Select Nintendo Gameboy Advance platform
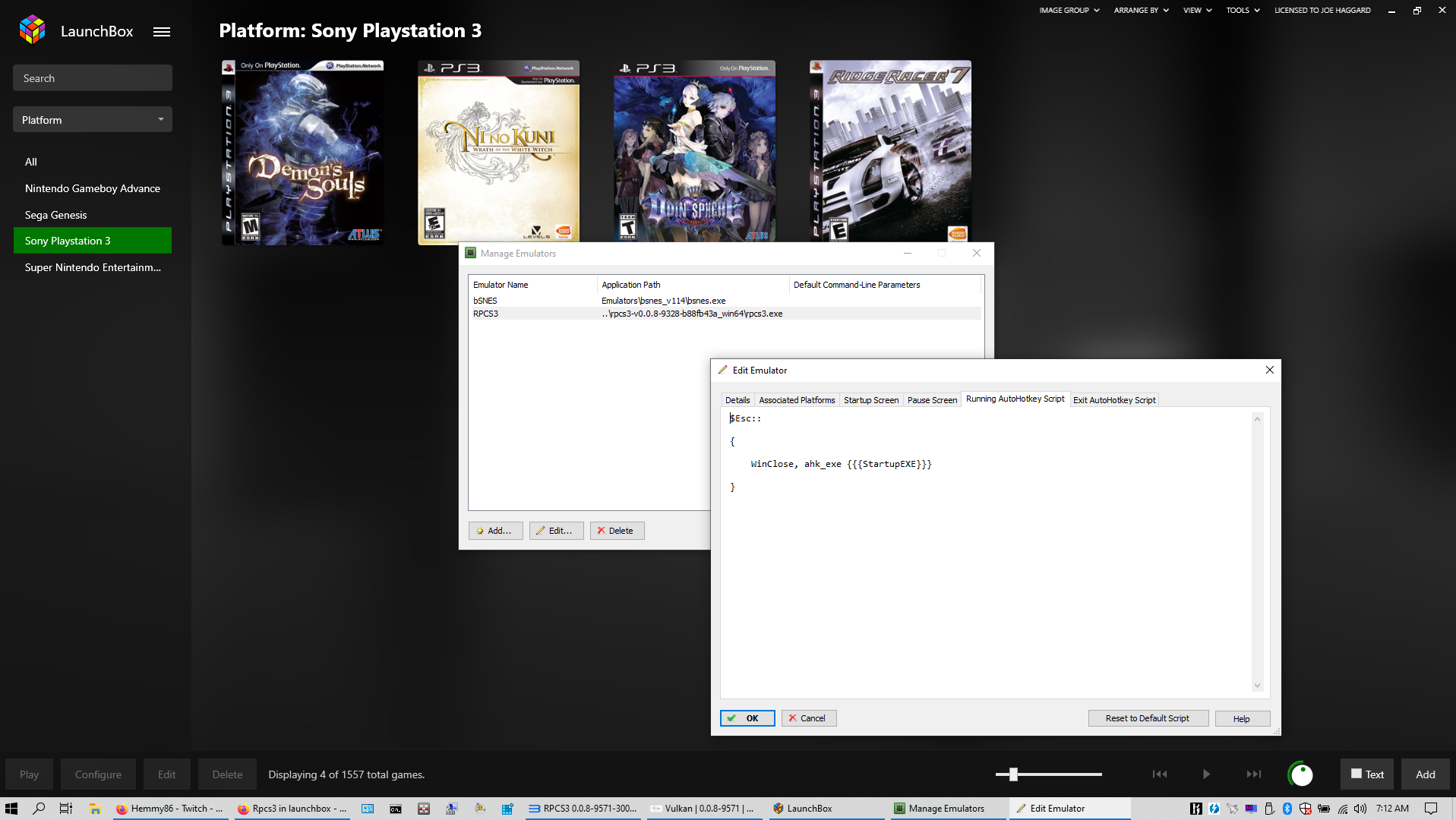This screenshot has width=1456, height=820. [x=93, y=188]
